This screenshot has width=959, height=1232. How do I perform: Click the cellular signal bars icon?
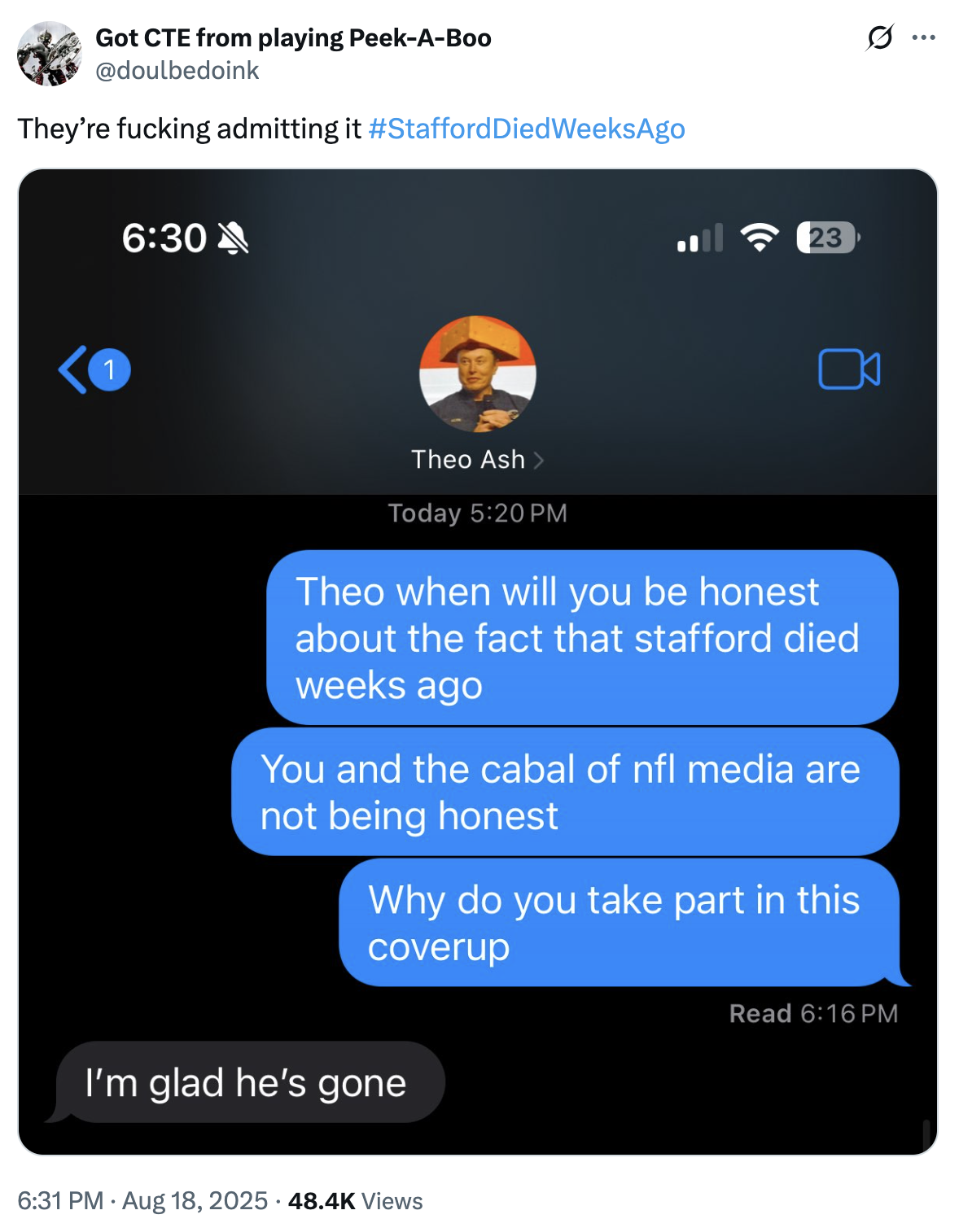(x=700, y=238)
